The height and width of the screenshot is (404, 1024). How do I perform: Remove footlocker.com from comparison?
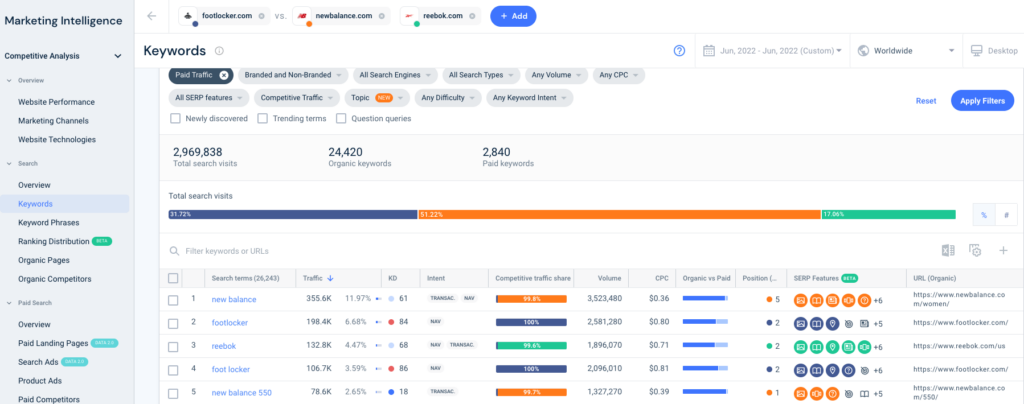(x=262, y=17)
